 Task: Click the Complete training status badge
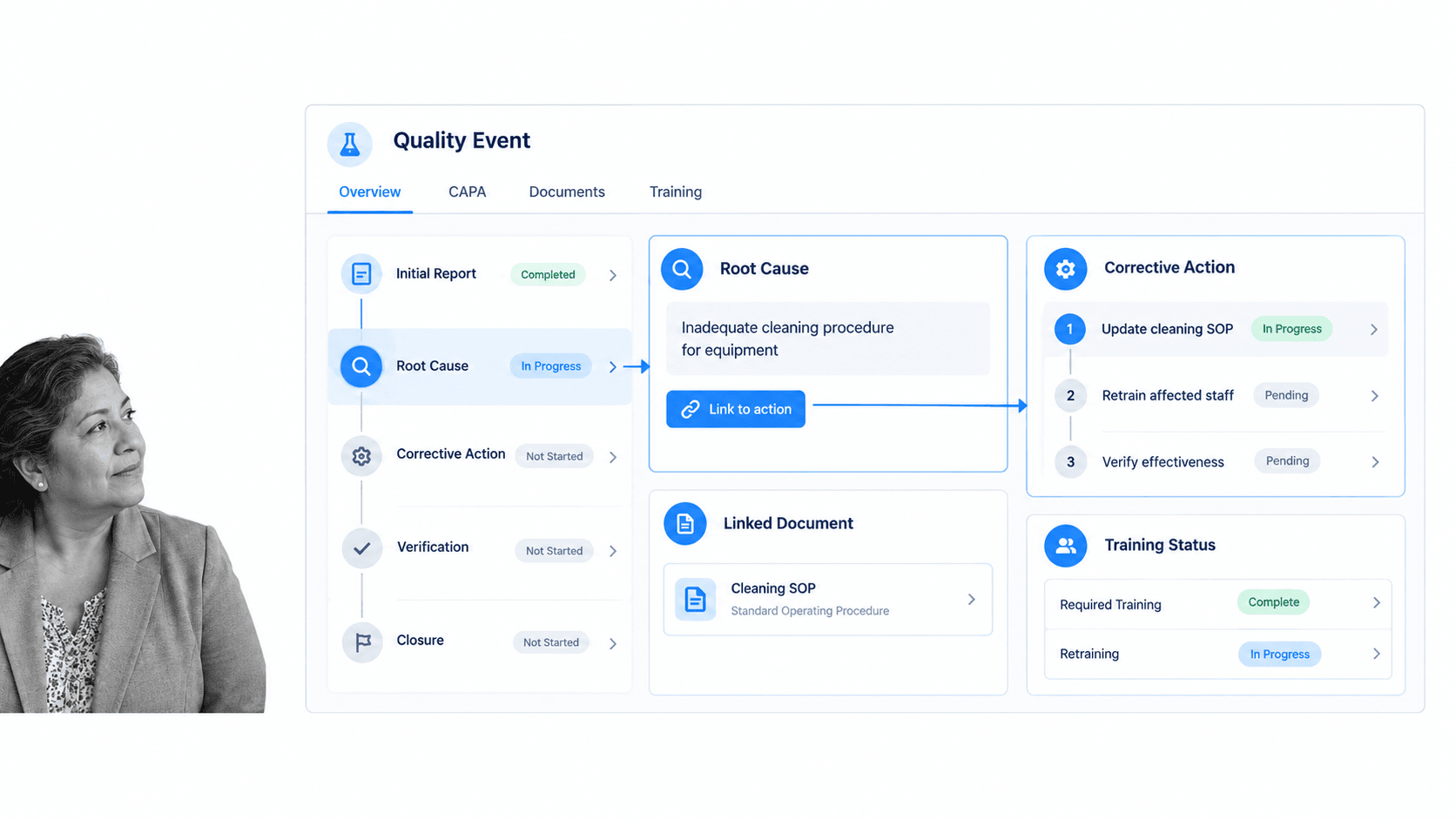tap(1273, 602)
